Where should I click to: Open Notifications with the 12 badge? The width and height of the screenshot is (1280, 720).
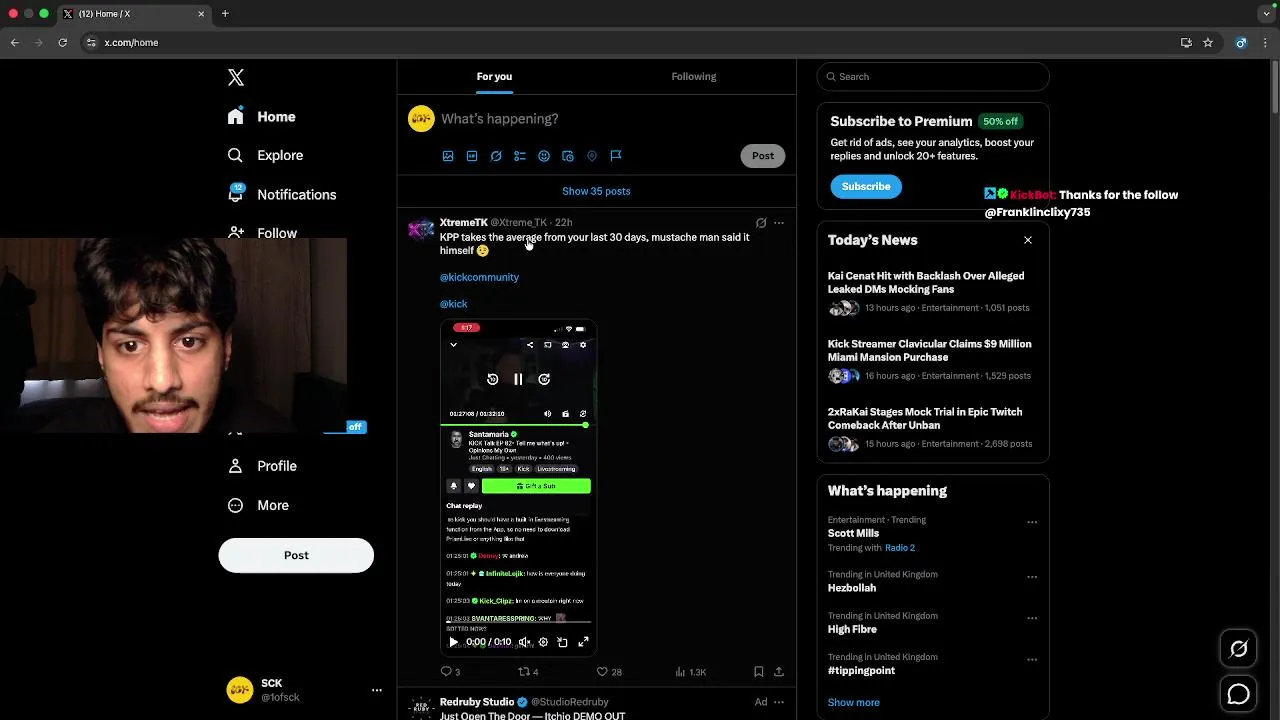(281, 195)
